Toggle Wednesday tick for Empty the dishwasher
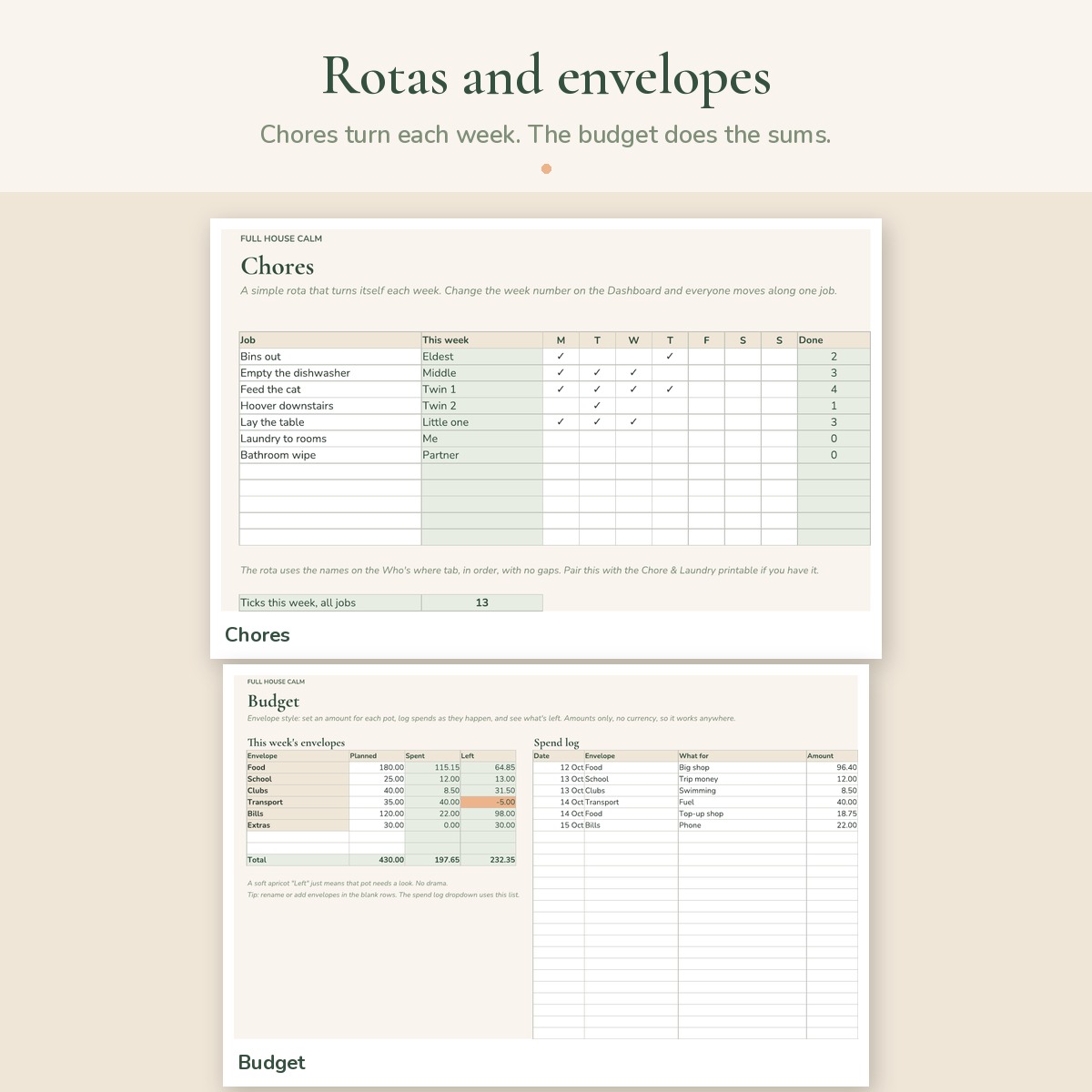Image resolution: width=1092 pixels, height=1092 pixels. [x=633, y=373]
